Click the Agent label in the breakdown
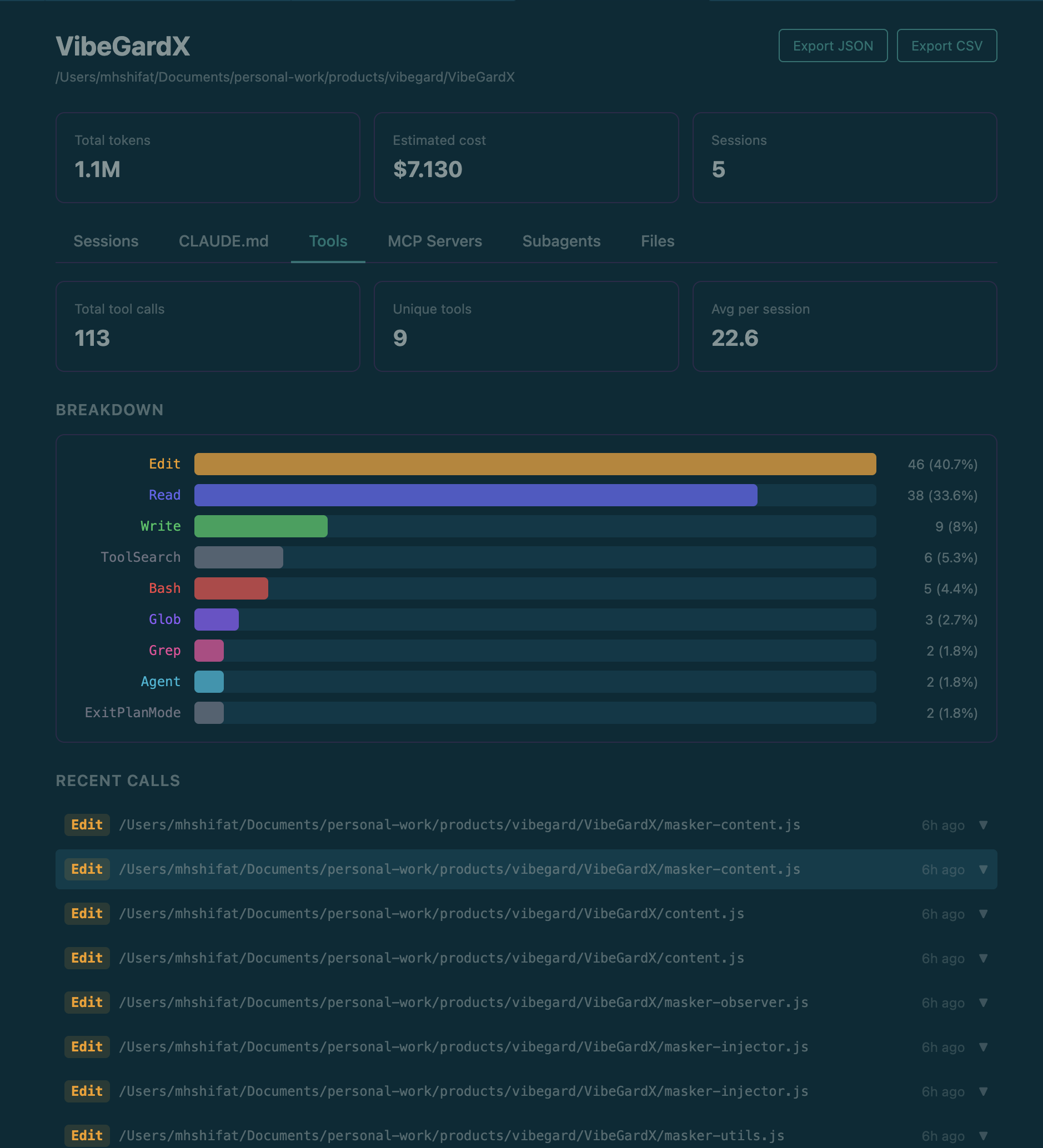The height and width of the screenshot is (1148, 1043). click(161, 682)
